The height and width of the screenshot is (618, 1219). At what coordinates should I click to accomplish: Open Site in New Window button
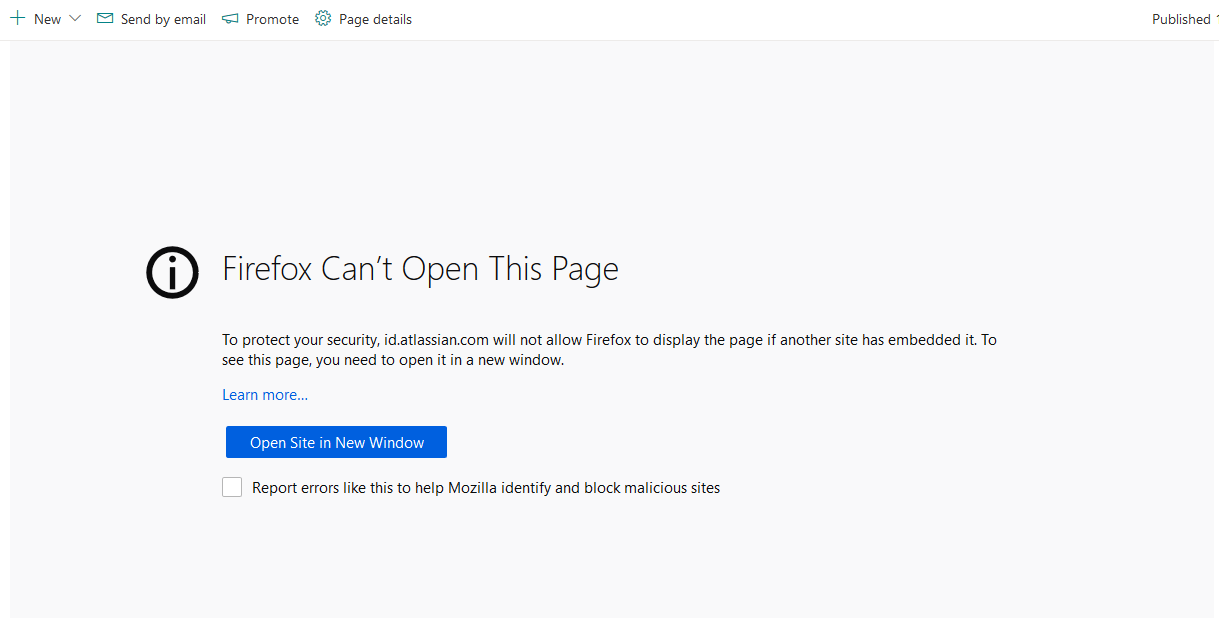(336, 442)
